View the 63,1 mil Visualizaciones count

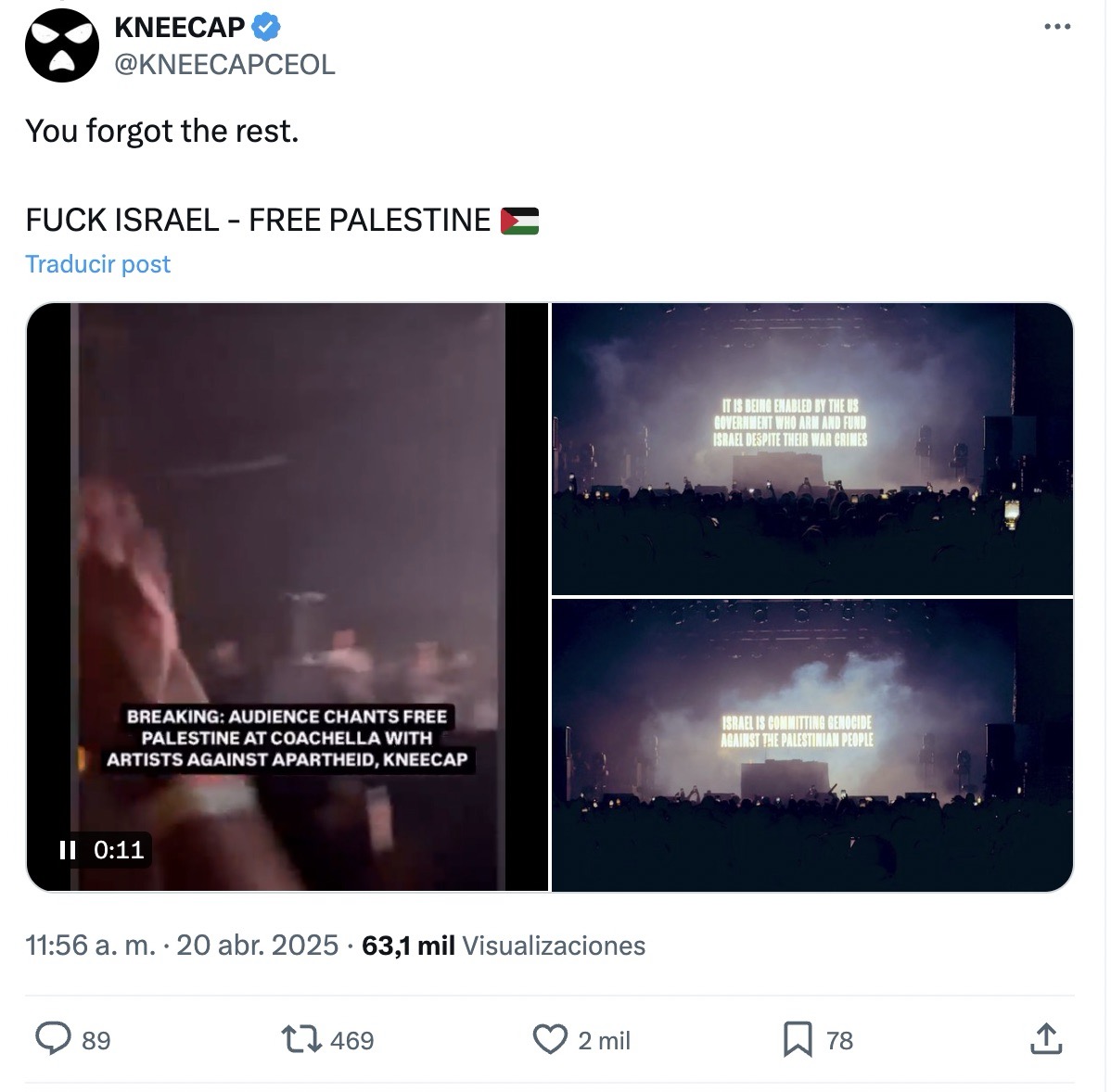(x=503, y=946)
